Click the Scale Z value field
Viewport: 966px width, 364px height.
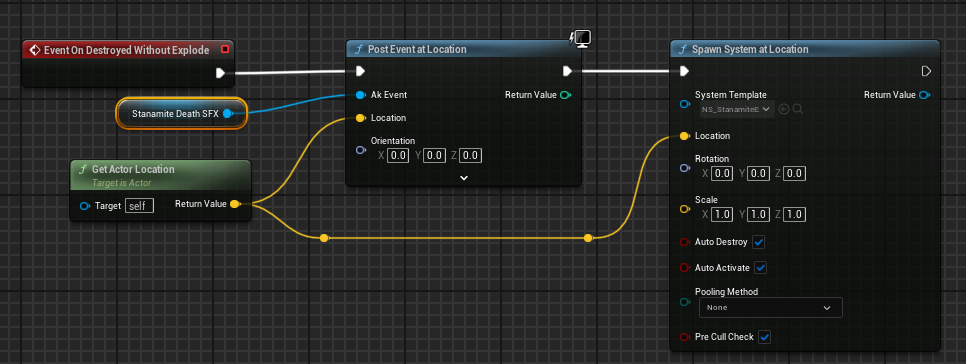click(795, 215)
